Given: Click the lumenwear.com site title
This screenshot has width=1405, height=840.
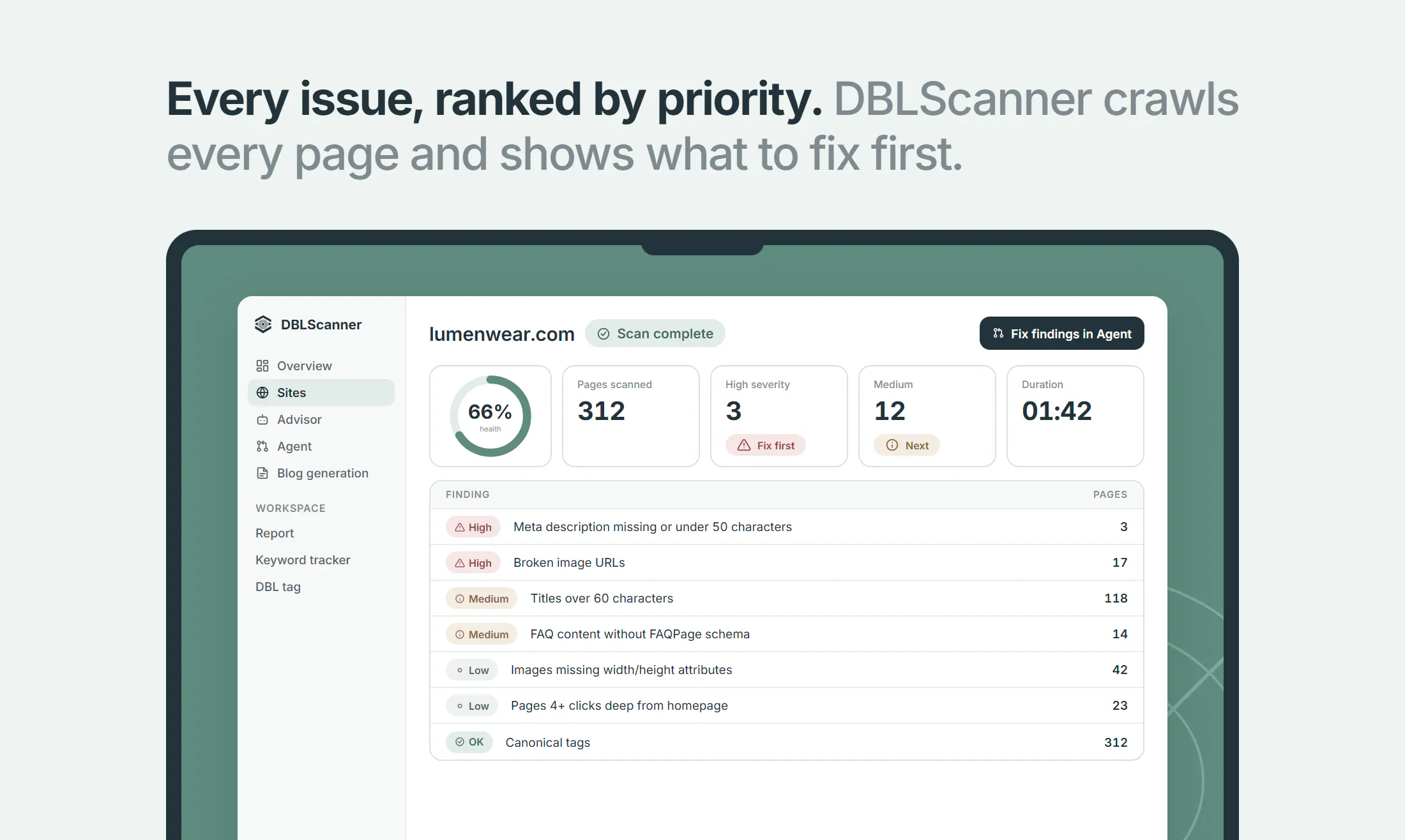Looking at the screenshot, I should point(501,334).
